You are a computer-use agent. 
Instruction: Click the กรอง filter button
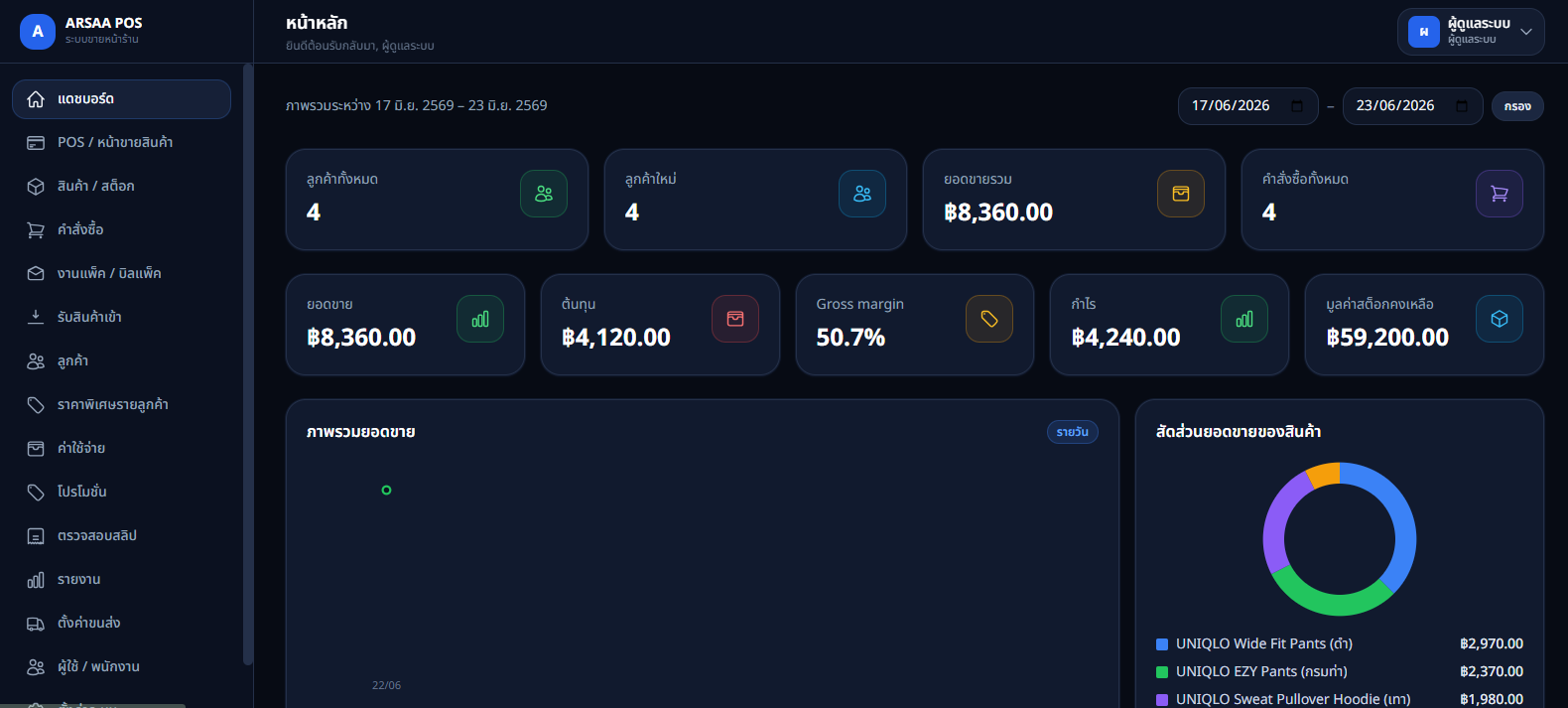(x=1517, y=106)
